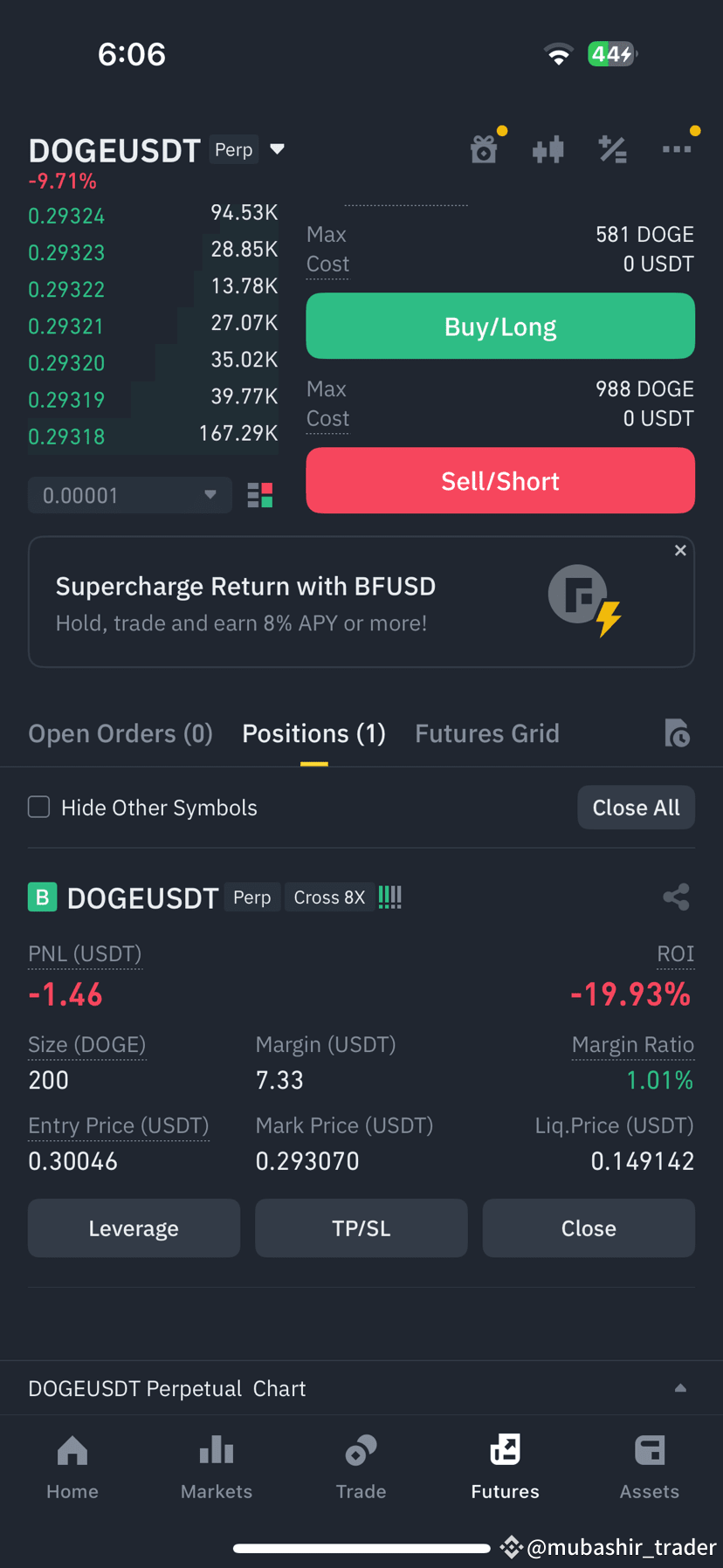This screenshot has width=723, height=1568.
Task: Open the TP/SL settings button
Action: pos(361,1228)
